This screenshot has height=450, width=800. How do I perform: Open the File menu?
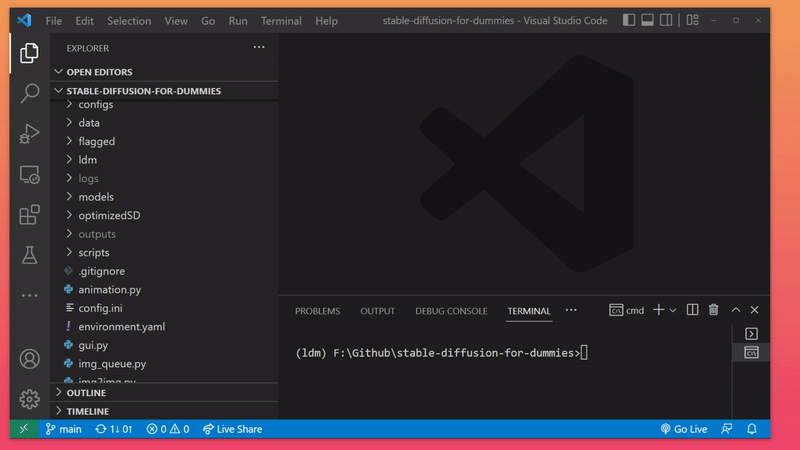pyautogui.click(x=54, y=21)
